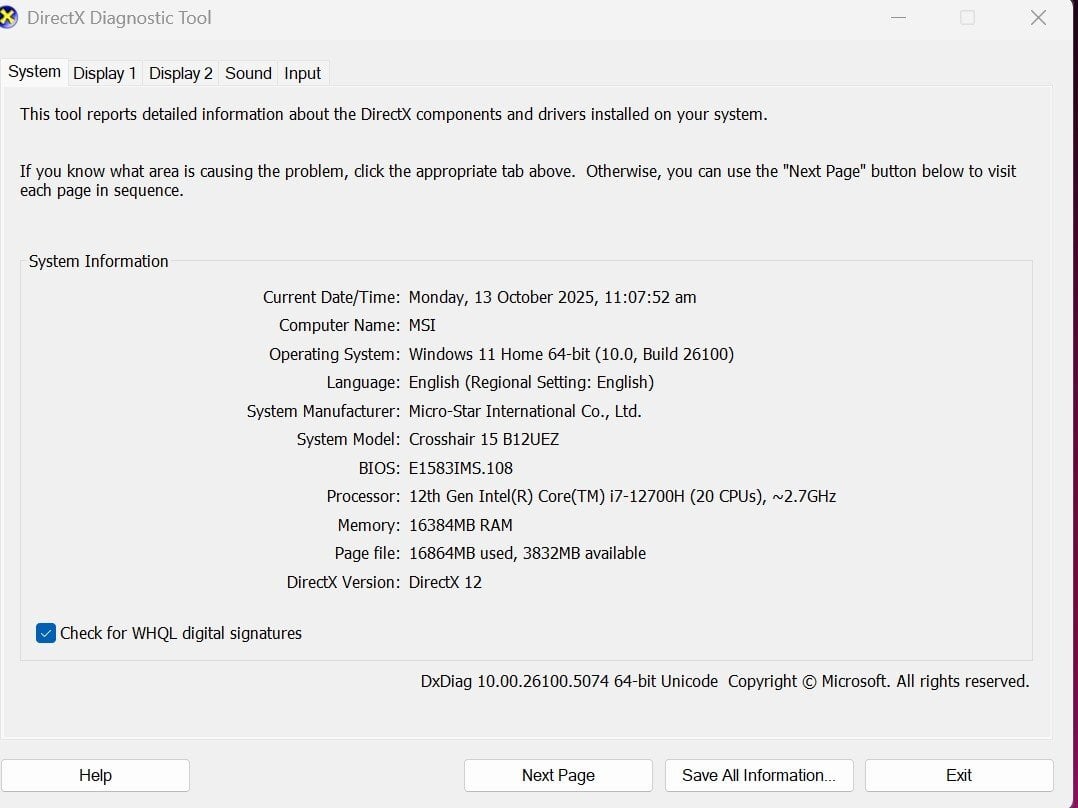Click the DirectX Diagnostic Tool window title

[x=119, y=18]
